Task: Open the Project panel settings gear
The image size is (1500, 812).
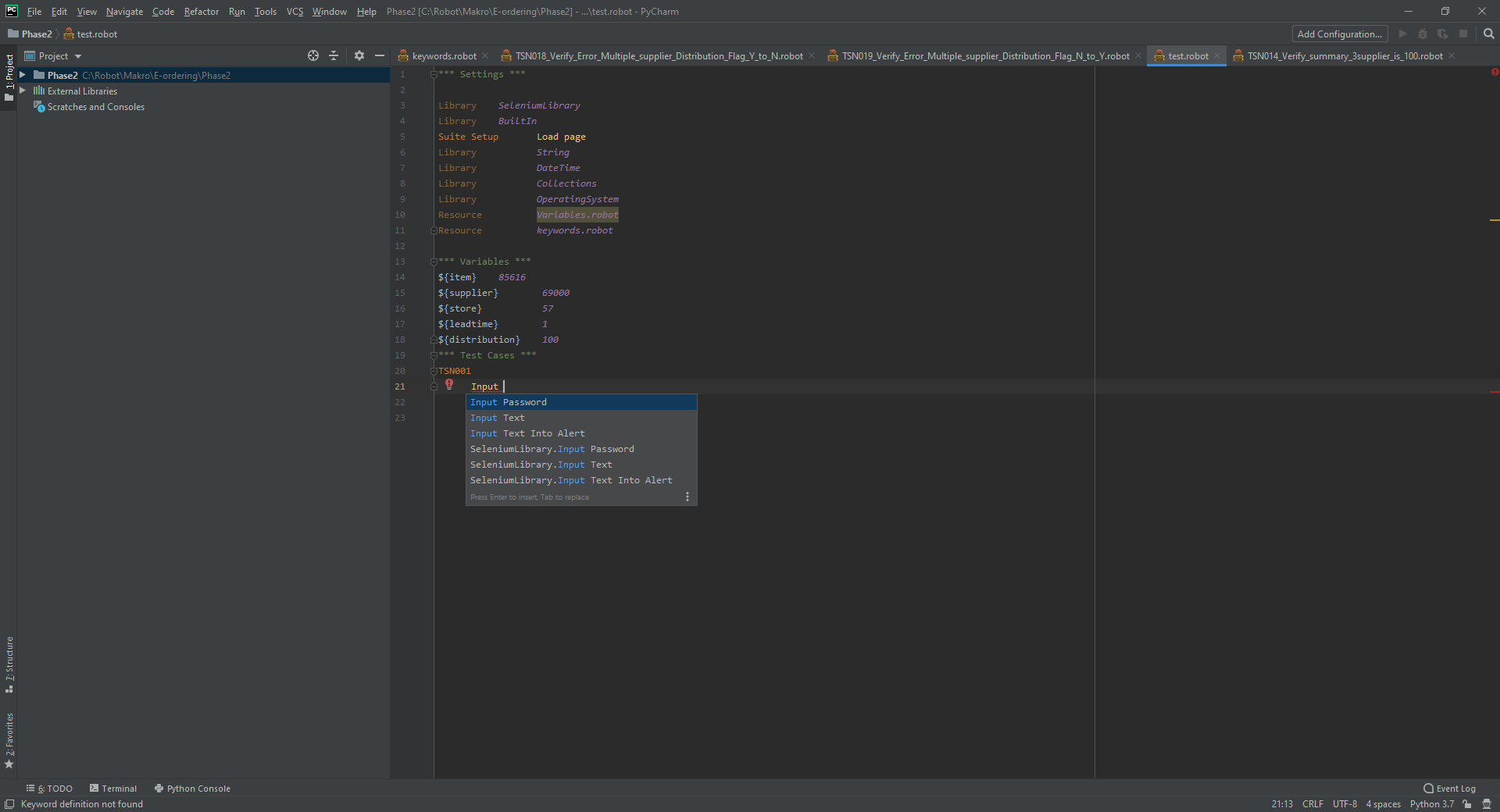Action: 359,55
